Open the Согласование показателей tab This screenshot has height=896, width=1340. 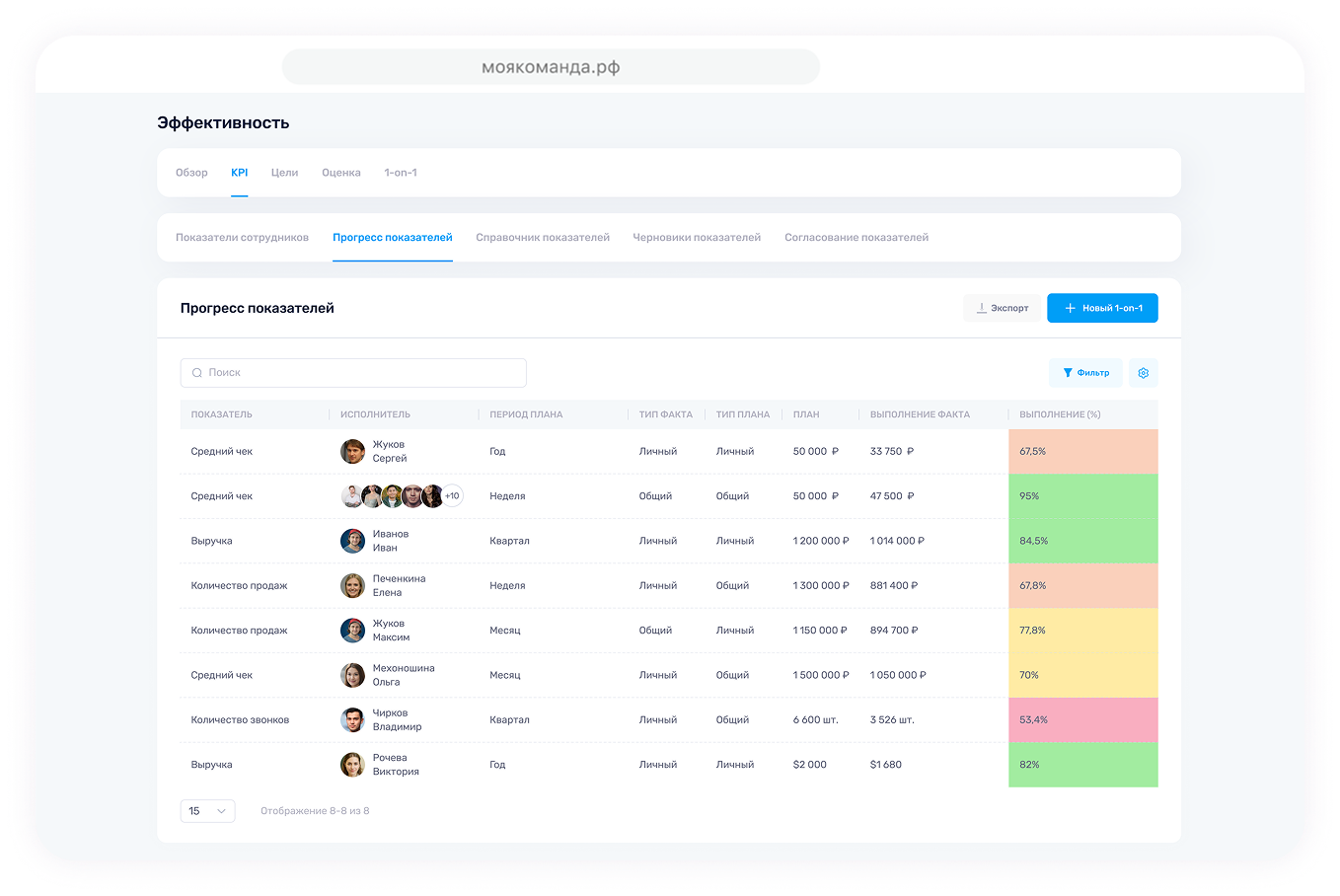[x=856, y=238]
